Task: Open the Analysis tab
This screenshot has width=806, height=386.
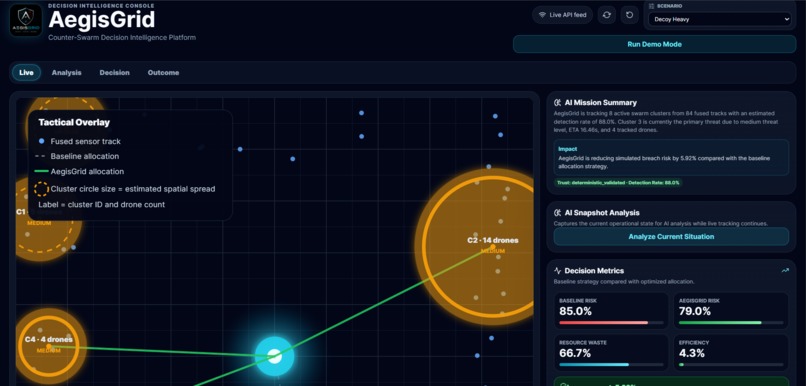Action: [x=66, y=72]
